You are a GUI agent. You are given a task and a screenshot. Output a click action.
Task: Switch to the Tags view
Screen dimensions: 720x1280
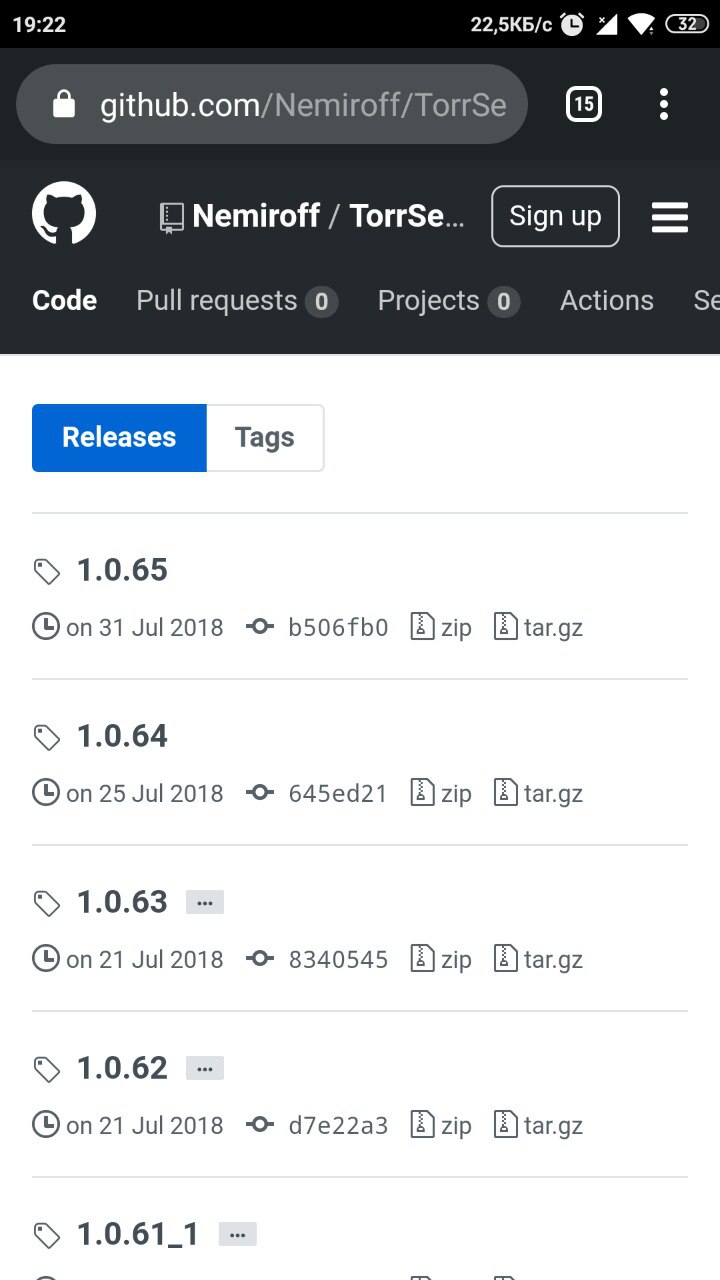tap(265, 437)
